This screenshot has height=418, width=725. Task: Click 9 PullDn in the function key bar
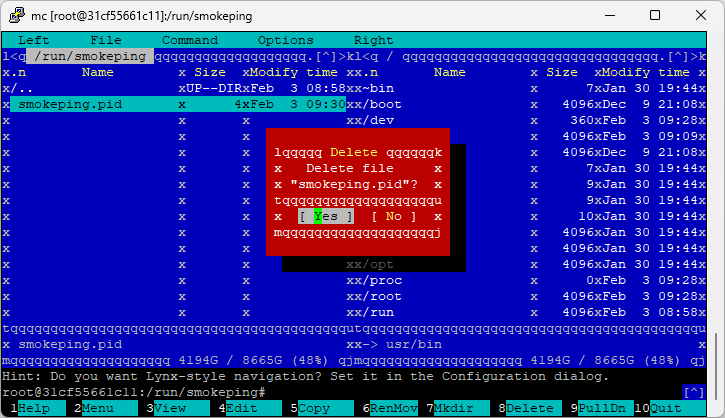coord(602,408)
